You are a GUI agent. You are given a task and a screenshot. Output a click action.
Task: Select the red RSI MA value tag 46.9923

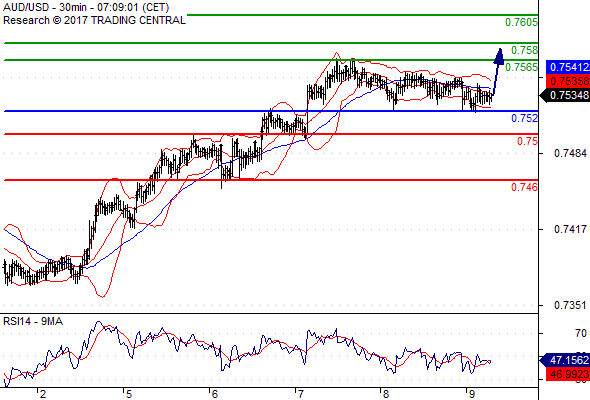point(568,374)
